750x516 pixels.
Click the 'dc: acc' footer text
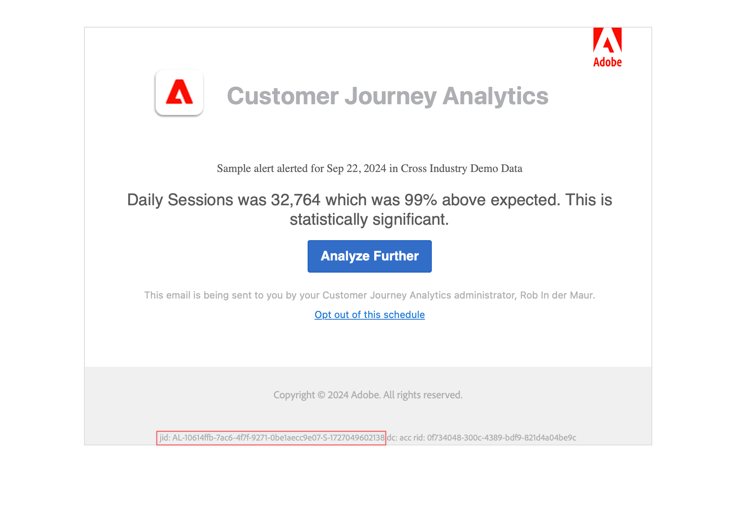tap(403, 438)
